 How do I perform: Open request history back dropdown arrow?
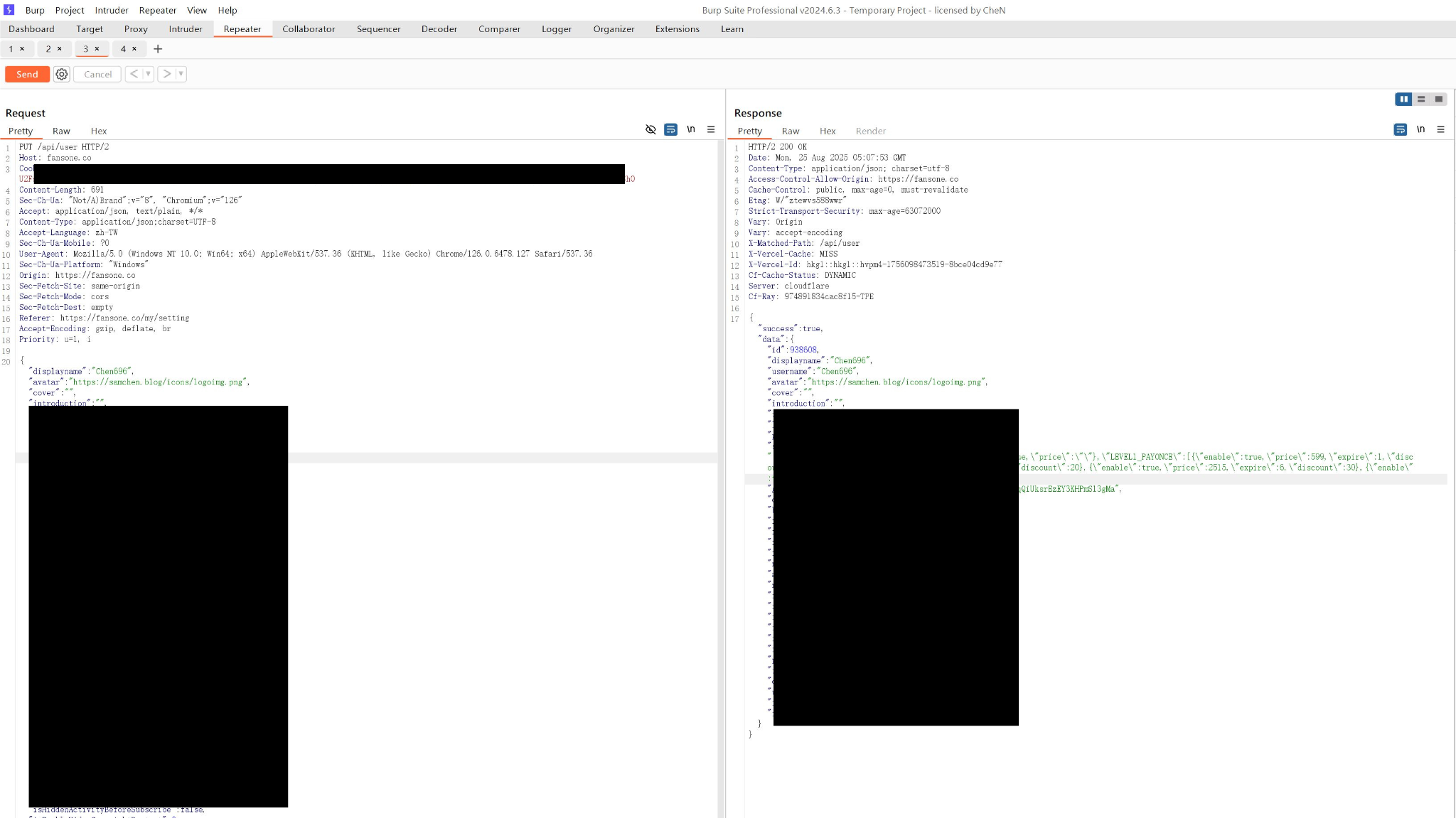pos(148,74)
